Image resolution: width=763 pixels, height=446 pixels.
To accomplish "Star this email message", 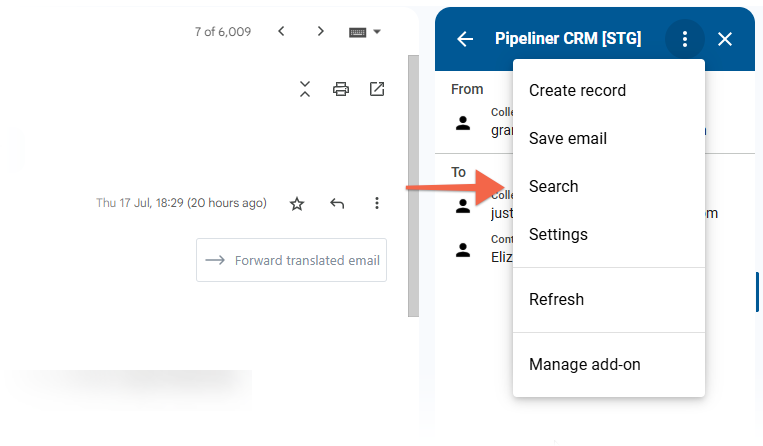I will [297, 203].
